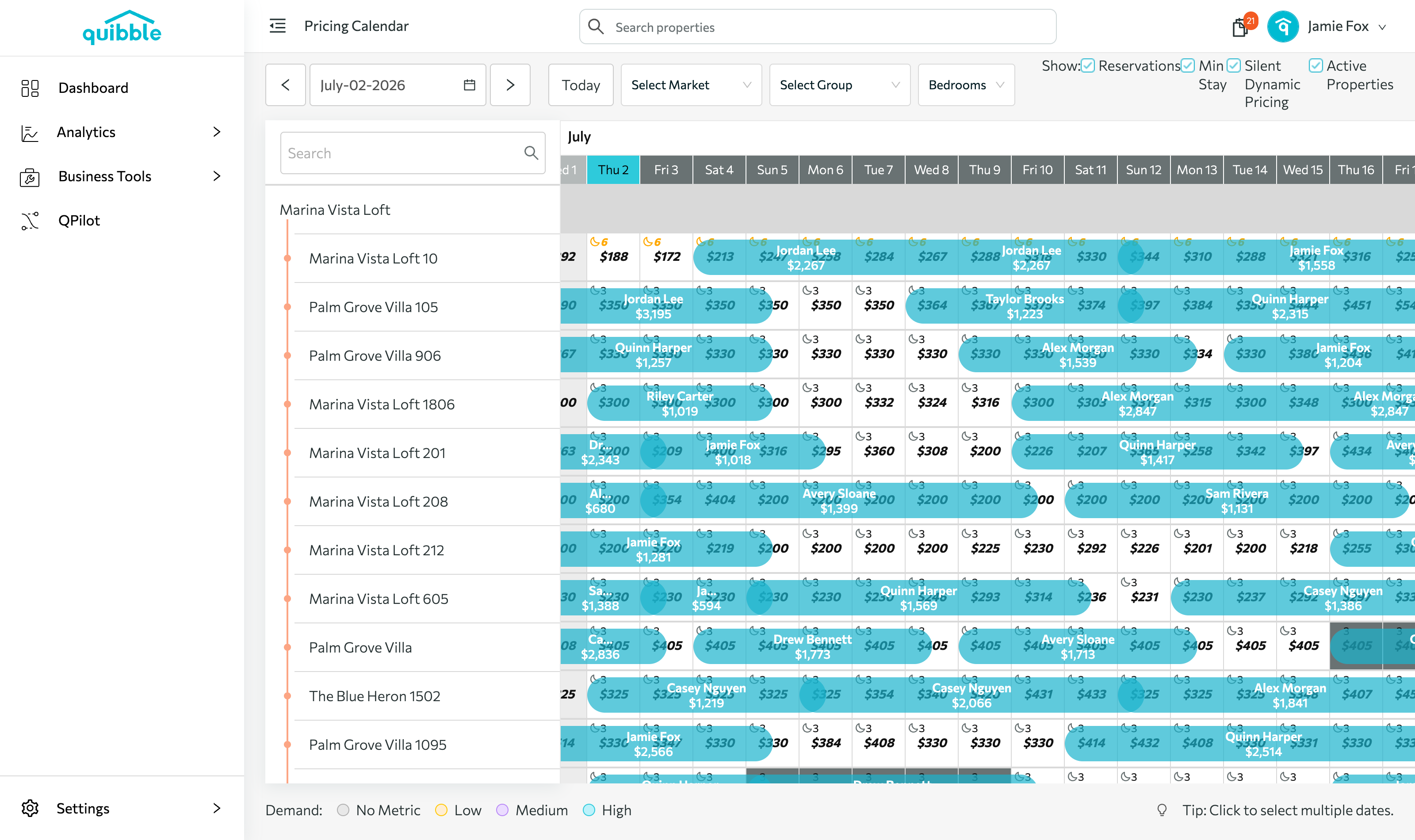
Task: Click min stay moon icon on Thu 9 for Marina Vista Loft 201
Action: tap(967, 436)
